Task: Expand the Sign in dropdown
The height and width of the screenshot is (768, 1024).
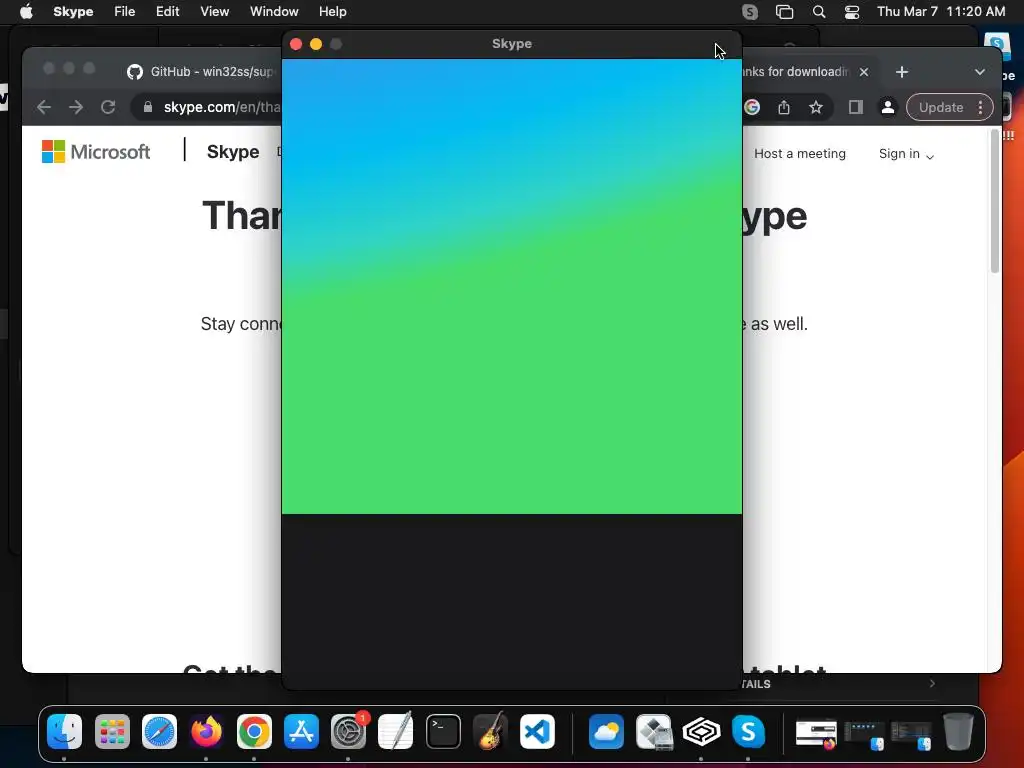Action: pos(906,154)
